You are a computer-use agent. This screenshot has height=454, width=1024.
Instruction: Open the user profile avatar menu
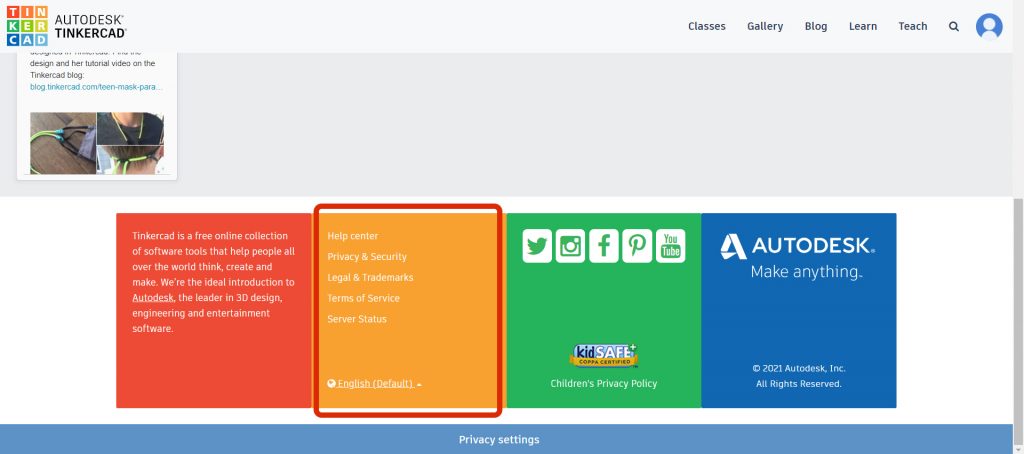pos(989,27)
